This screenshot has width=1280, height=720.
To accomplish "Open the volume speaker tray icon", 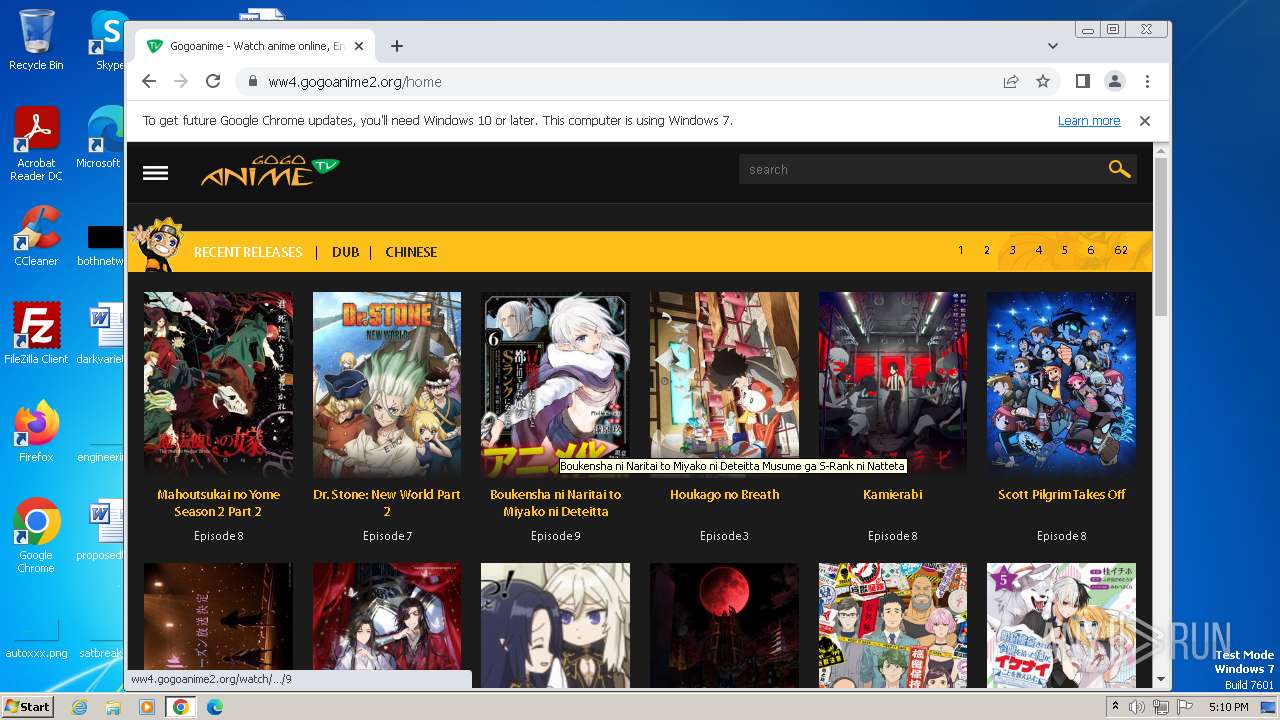I will point(1137,707).
